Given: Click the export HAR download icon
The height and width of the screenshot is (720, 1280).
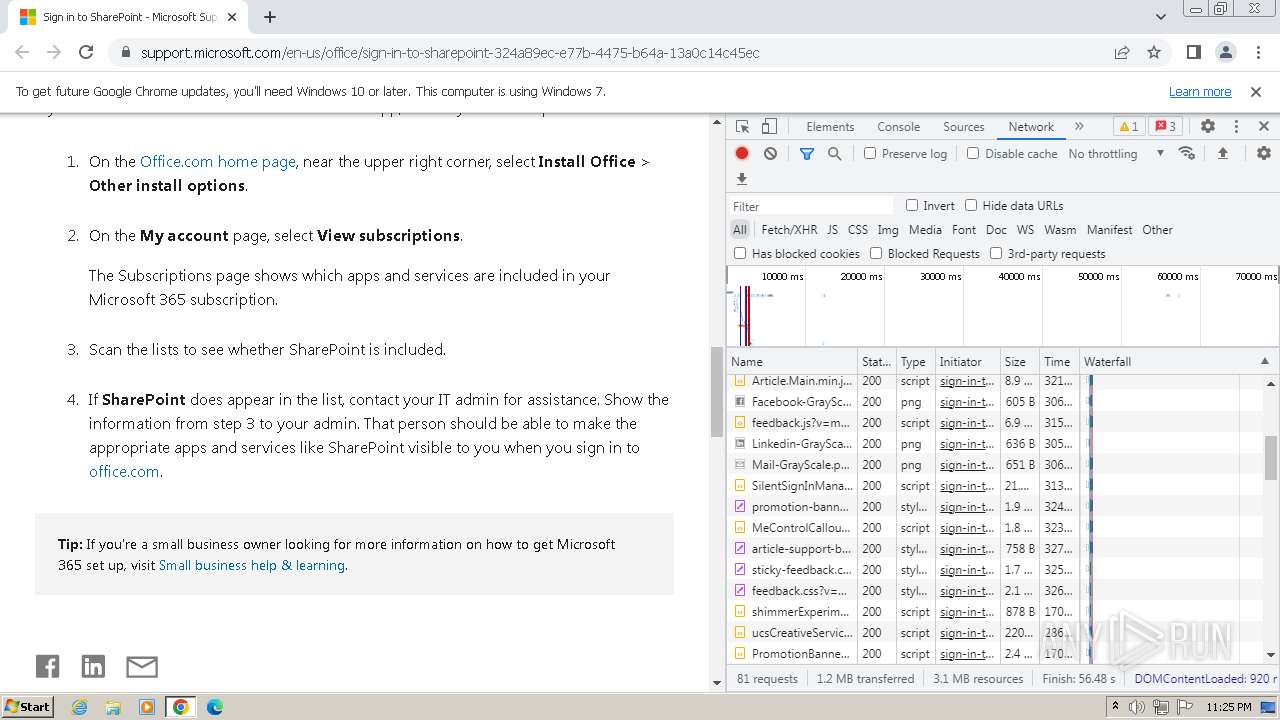Looking at the screenshot, I should 742,179.
